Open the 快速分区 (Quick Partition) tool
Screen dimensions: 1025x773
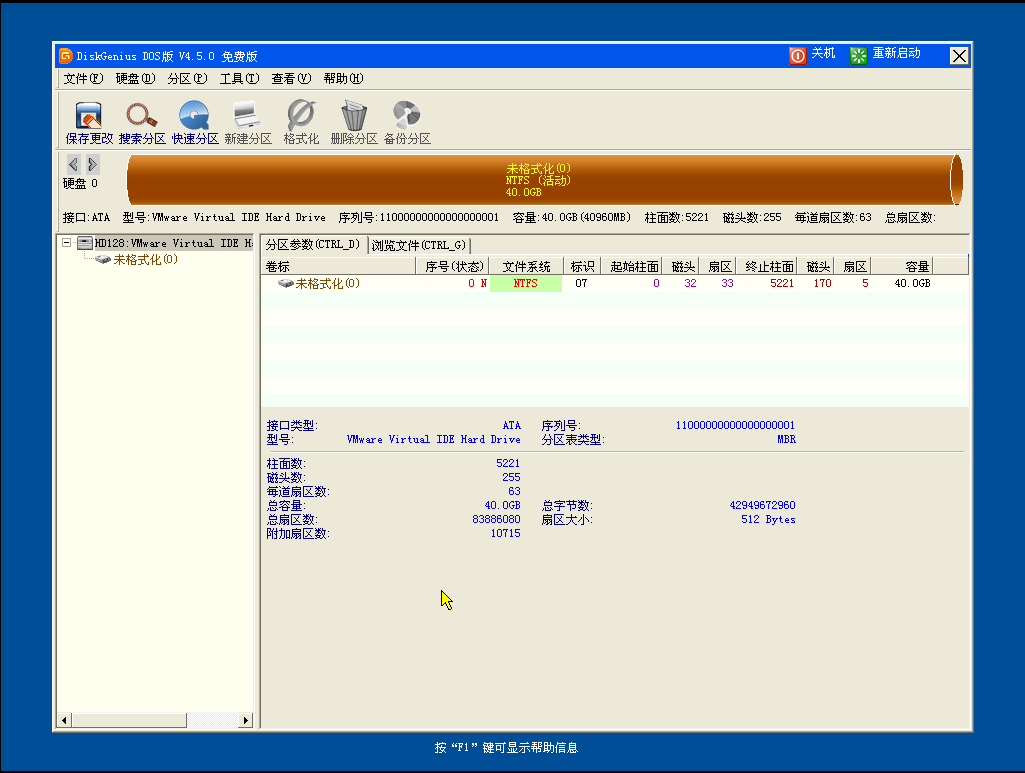click(196, 120)
